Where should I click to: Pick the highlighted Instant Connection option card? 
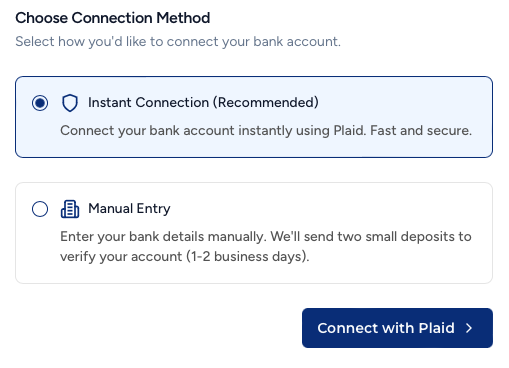click(x=254, y=117)
